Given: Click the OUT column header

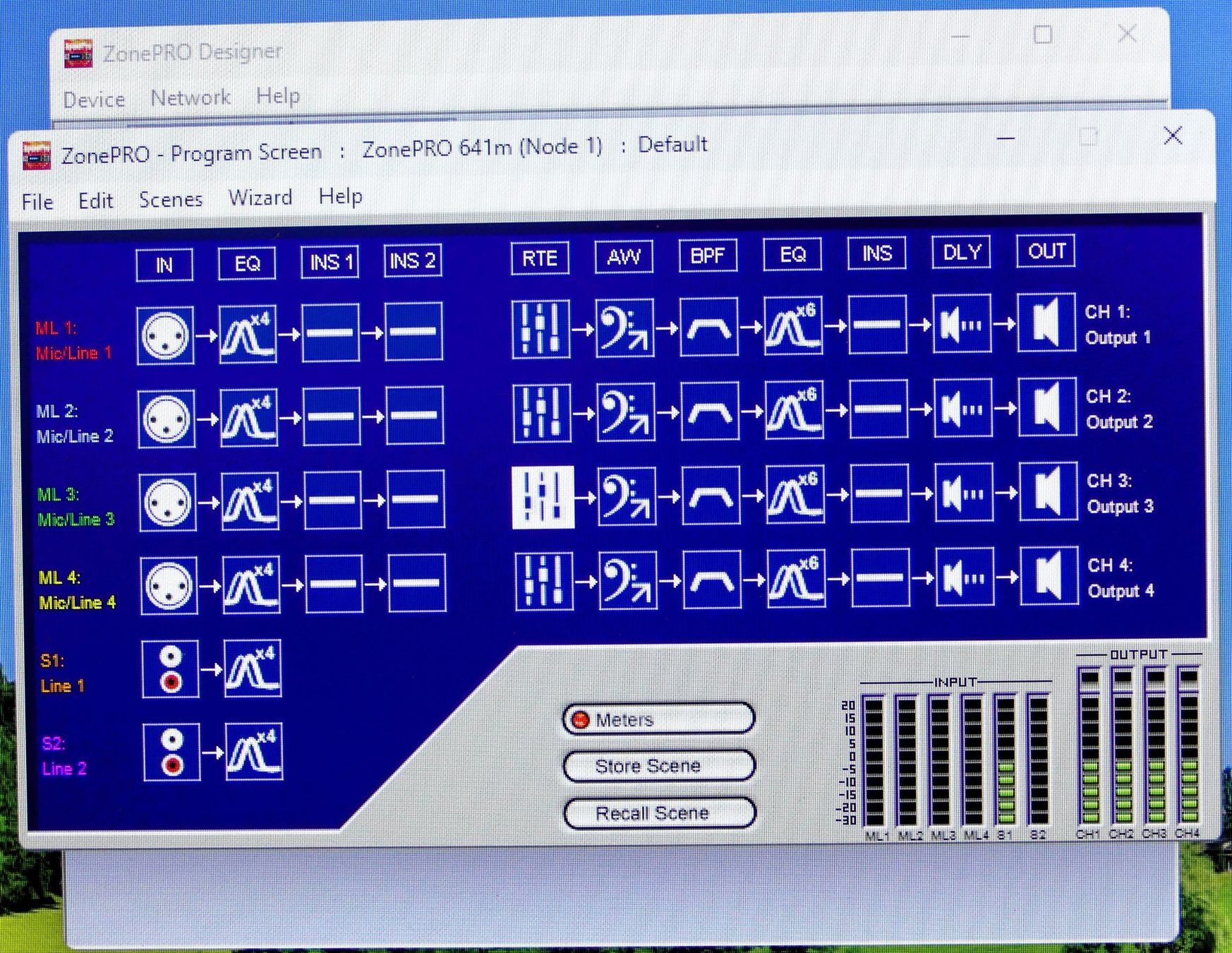Looking at the screenshot, I should click(x=1046, y=251).
